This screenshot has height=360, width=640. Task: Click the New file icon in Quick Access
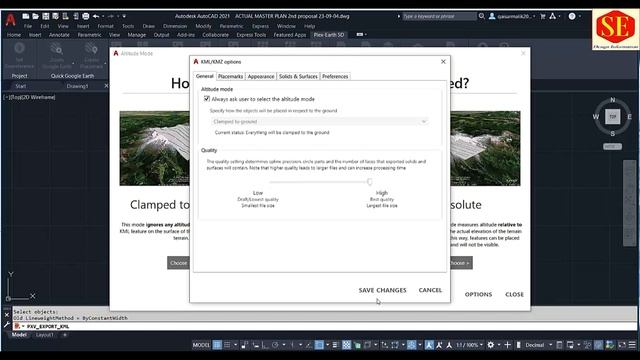tap(26, 16)
